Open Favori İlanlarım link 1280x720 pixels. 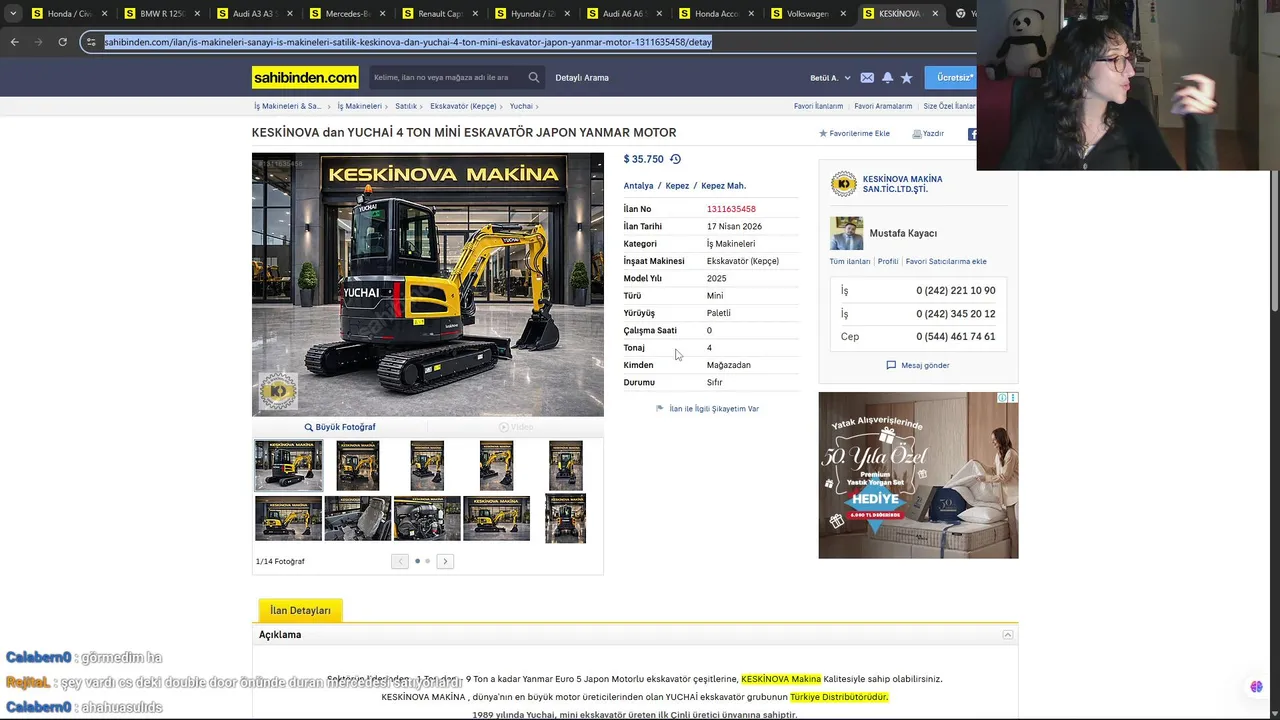pos(818,106)
